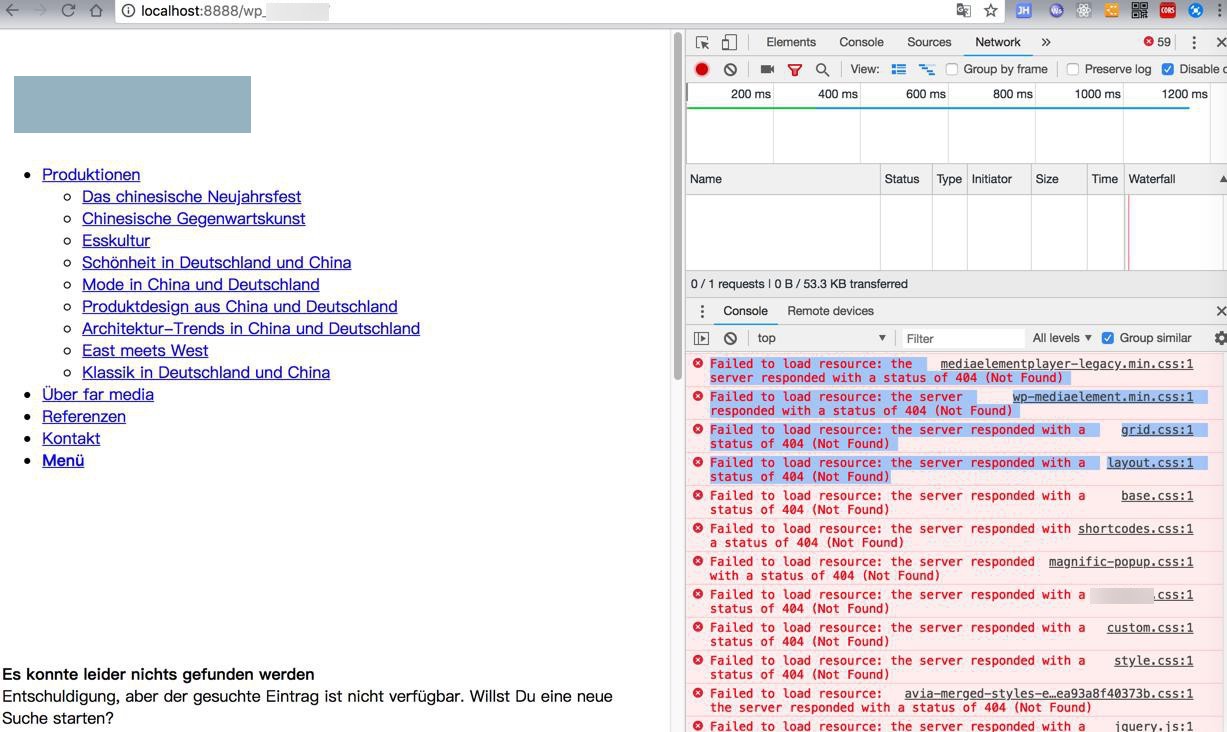Open grid.css:1 source link in console
1227x732 pixels.
(1157, 430)
